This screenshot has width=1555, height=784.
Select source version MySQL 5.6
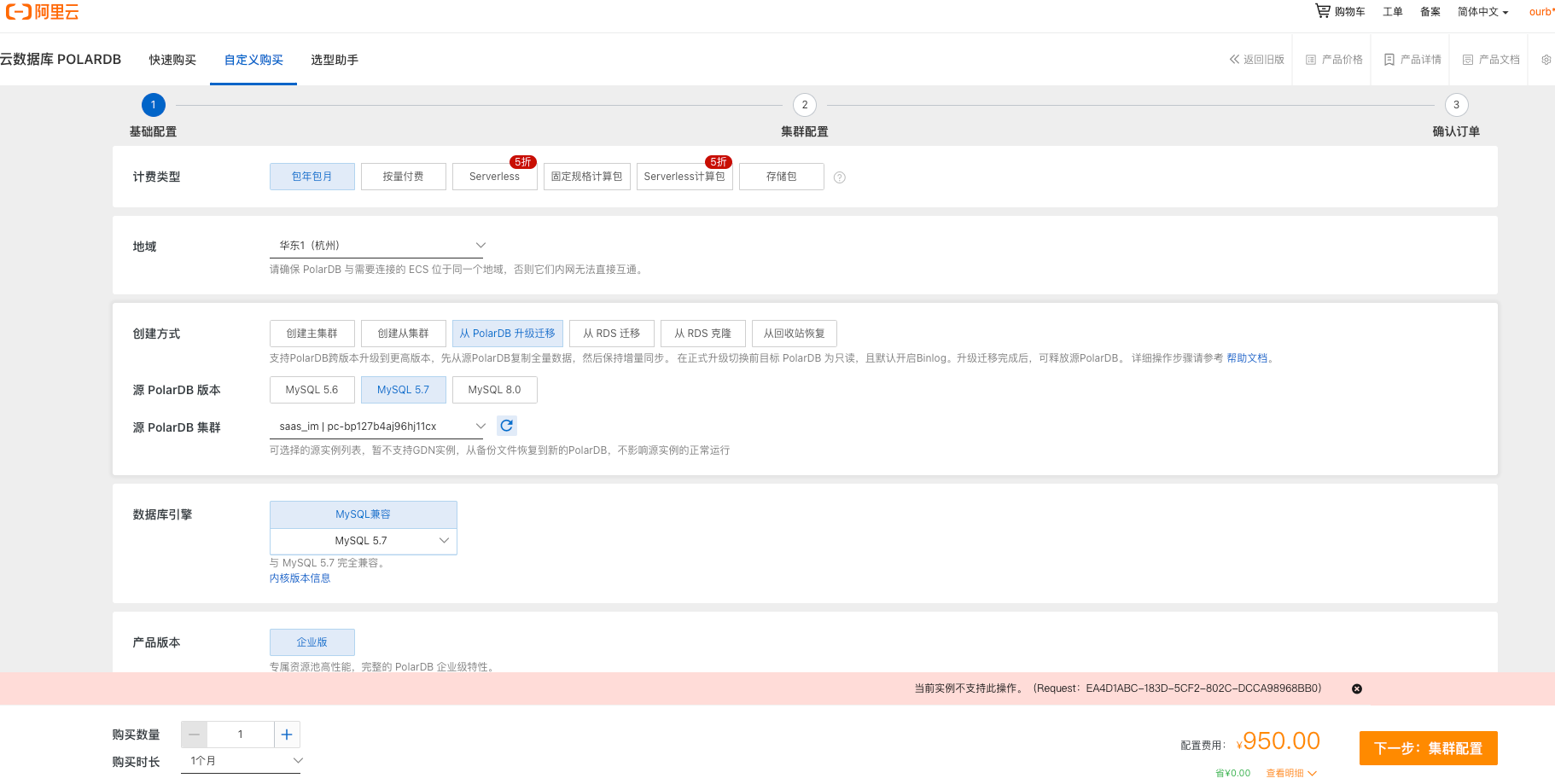tap(312, 390)
